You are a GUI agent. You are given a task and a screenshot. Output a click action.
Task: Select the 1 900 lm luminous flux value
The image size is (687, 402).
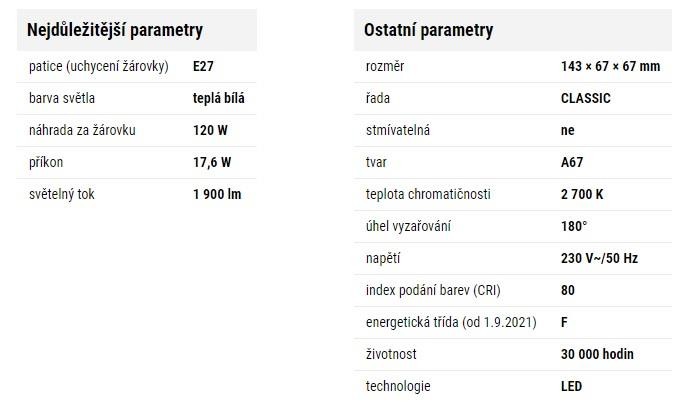(217, 194)
